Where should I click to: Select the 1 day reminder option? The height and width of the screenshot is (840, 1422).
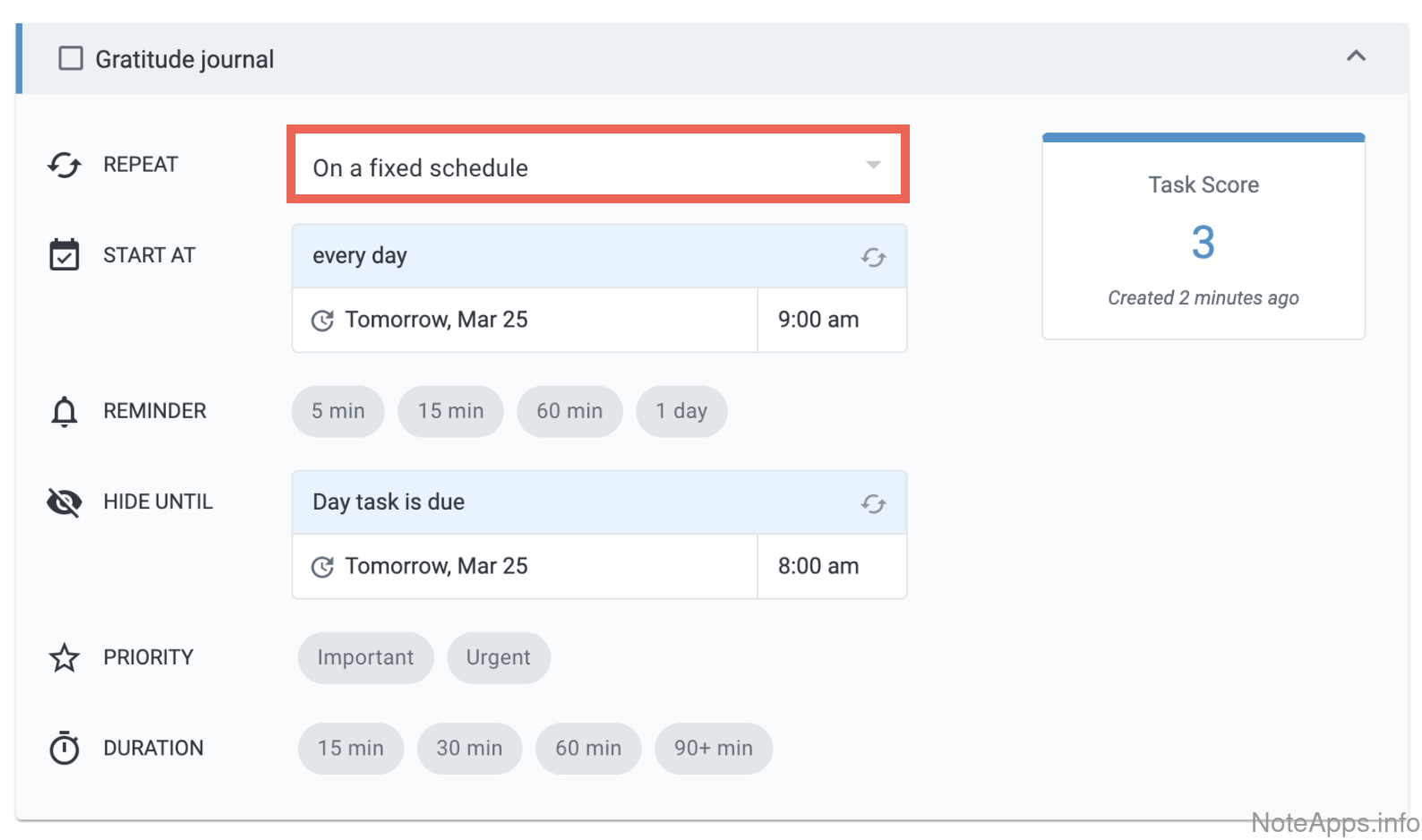(681, 412)
